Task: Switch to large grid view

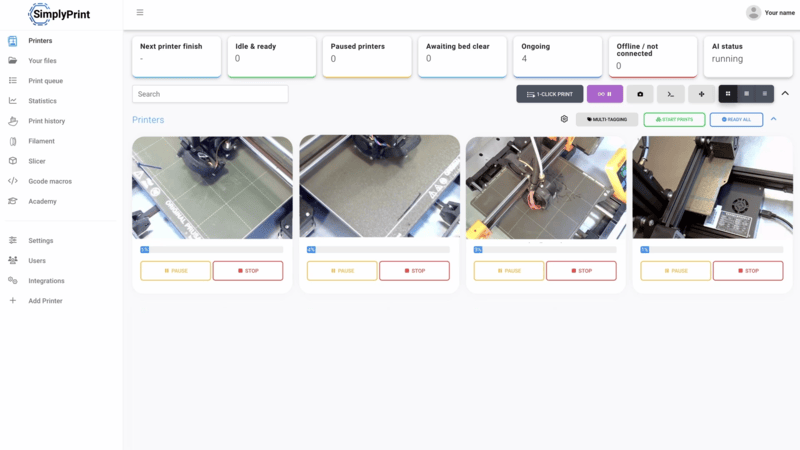Action: click(728, 94)
